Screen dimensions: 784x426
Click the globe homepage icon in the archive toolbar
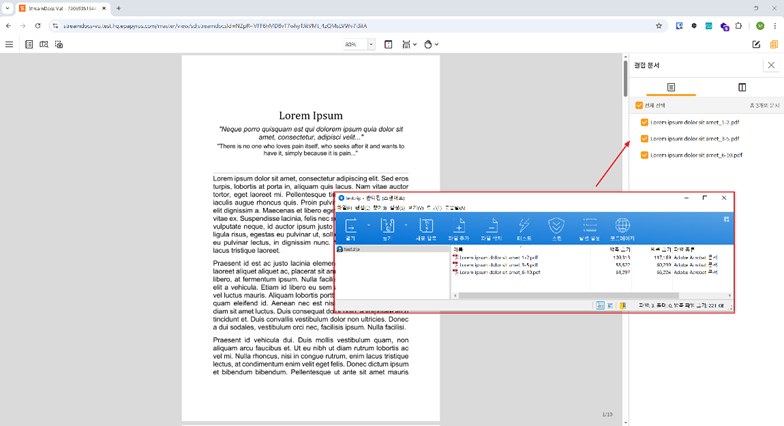click(623, 228)
